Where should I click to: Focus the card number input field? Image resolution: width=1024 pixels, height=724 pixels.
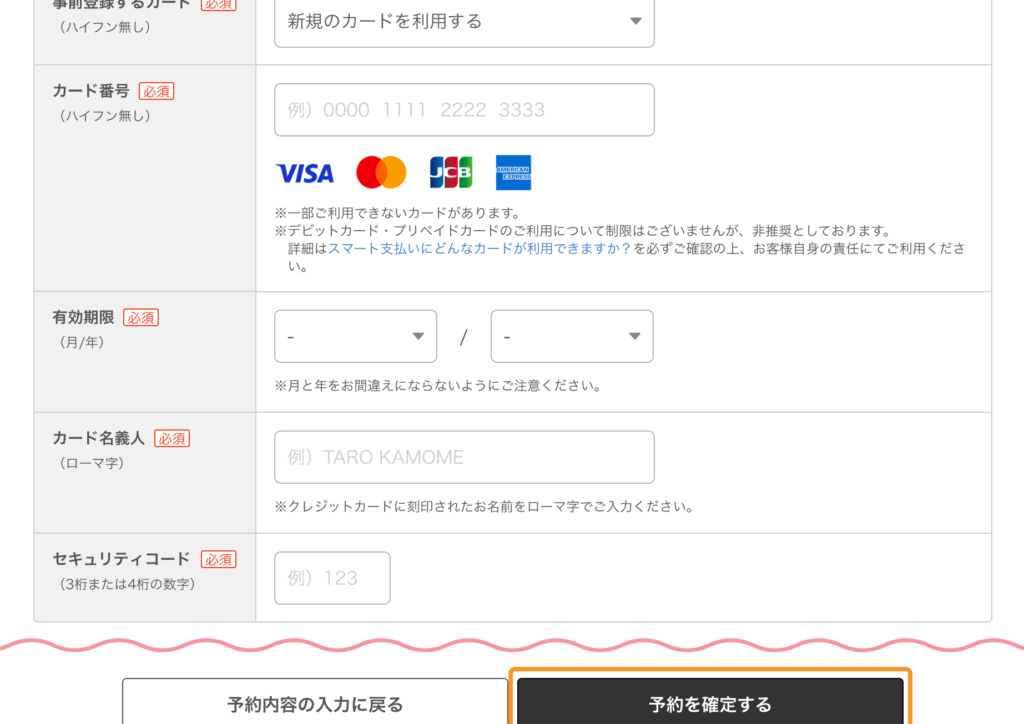click(464, 110)
